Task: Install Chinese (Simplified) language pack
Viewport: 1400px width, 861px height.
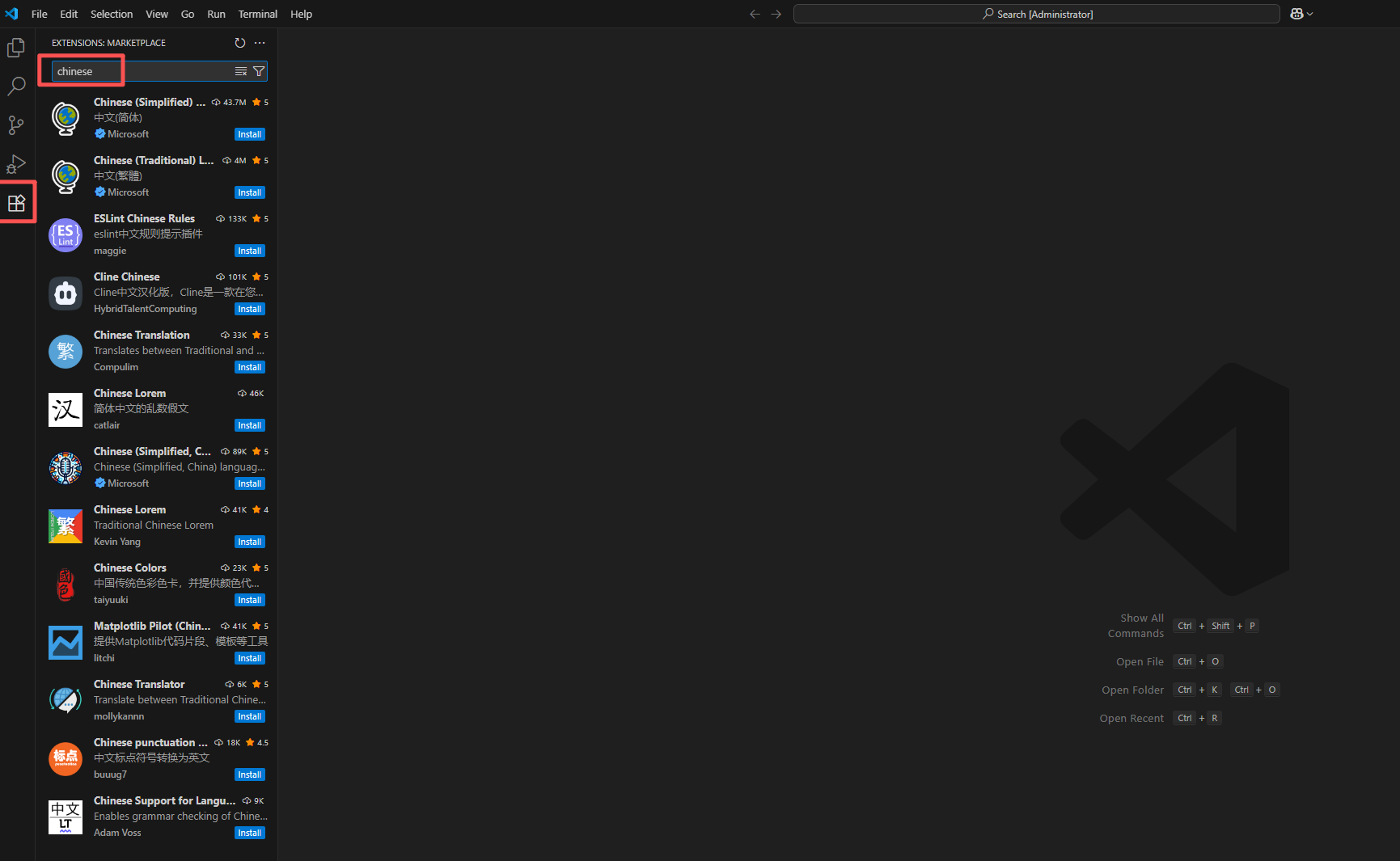Action: pyautogui.click(x=250, y=134)
